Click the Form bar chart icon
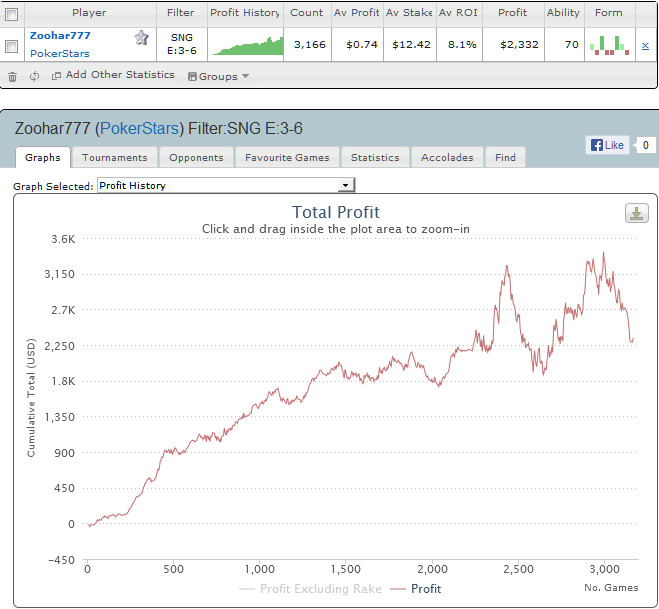The image size is (659, 609). pyautogui.click(x=608, y=45)
